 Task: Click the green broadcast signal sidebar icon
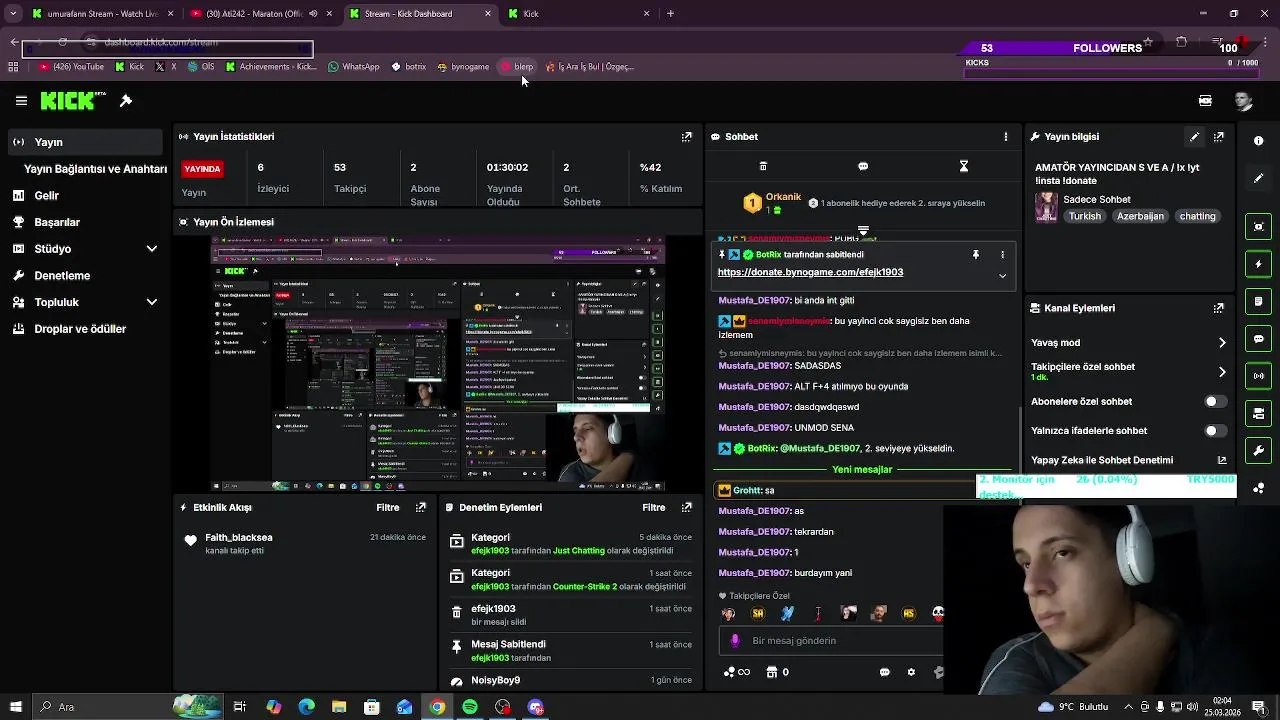click(x=1259, y=376)
